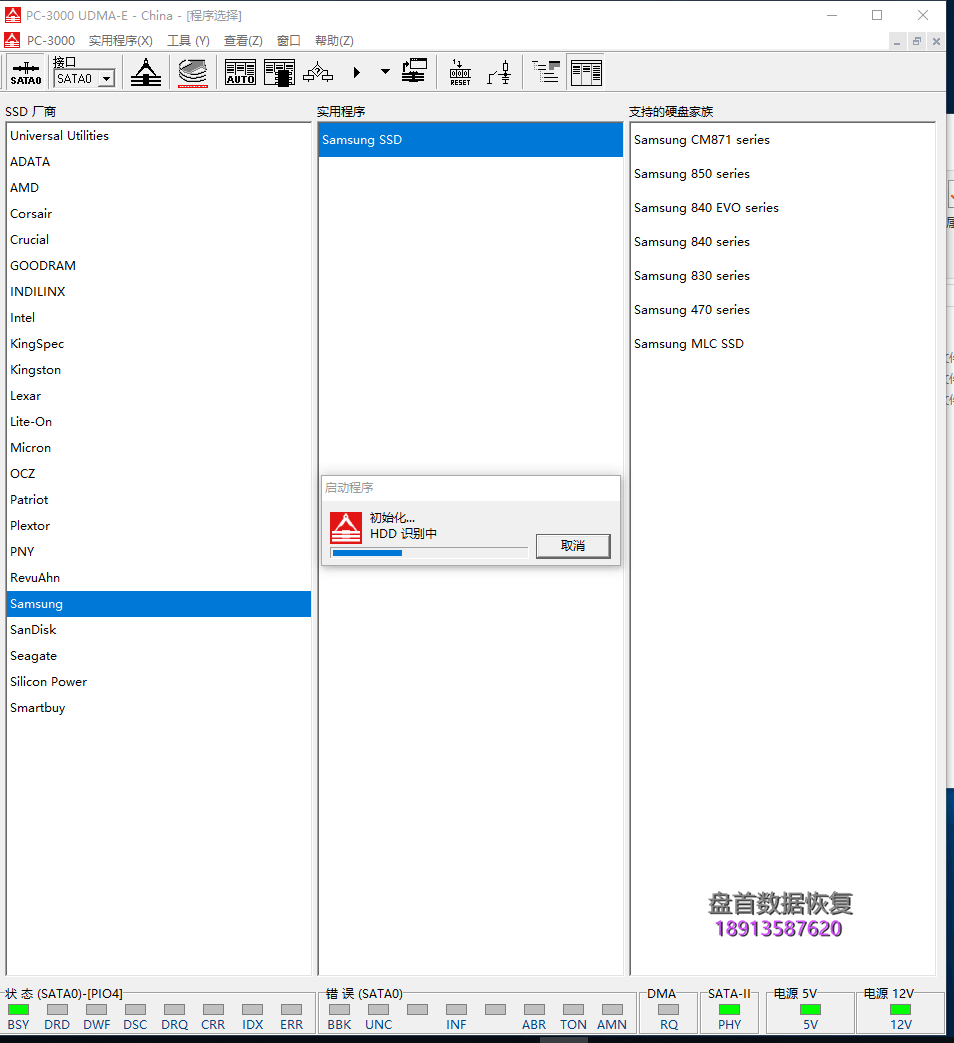This screenshot has height=1043, width=954.
Task: Click the table with chip toolbar icon
Action: click(x=279, y=72)
